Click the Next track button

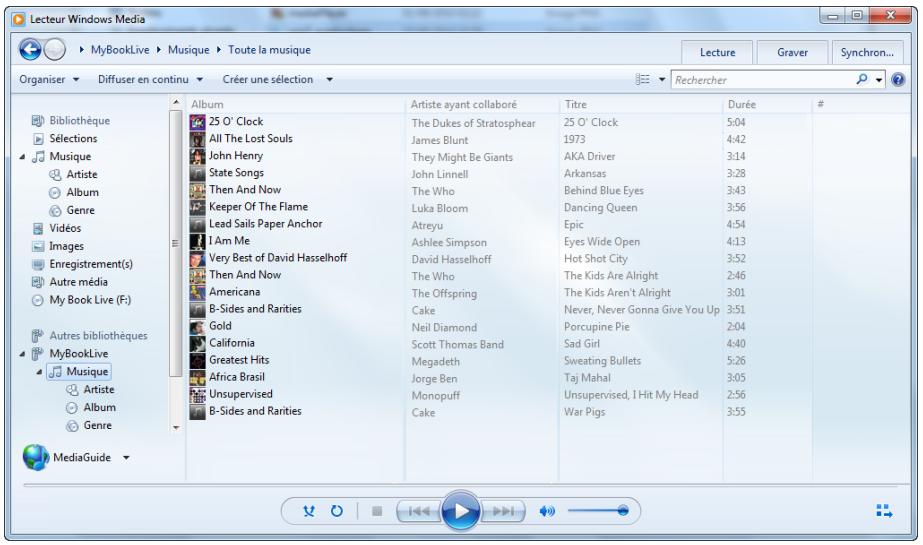[503, 511]
